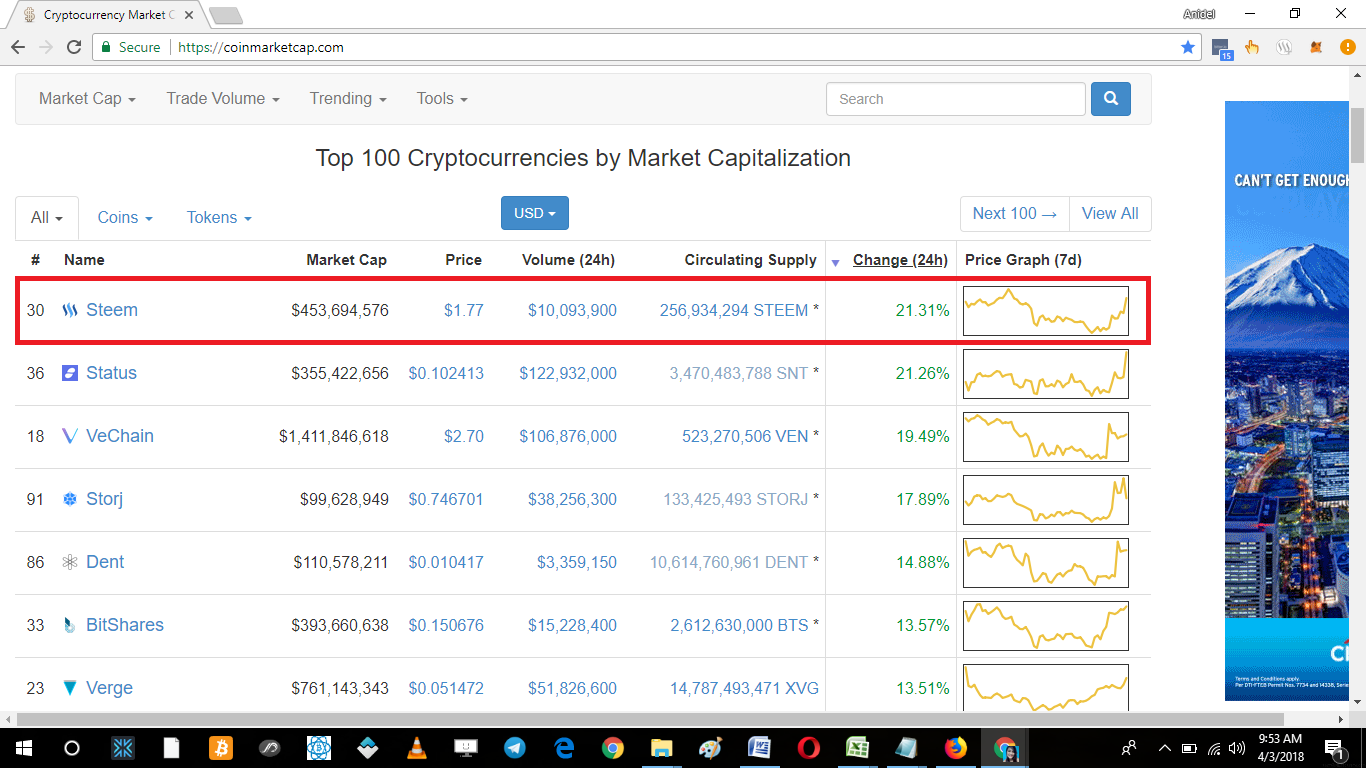This screenshot has height=774, width=1366.
Task: Click the Status coin logo
Action: point(69,373)
